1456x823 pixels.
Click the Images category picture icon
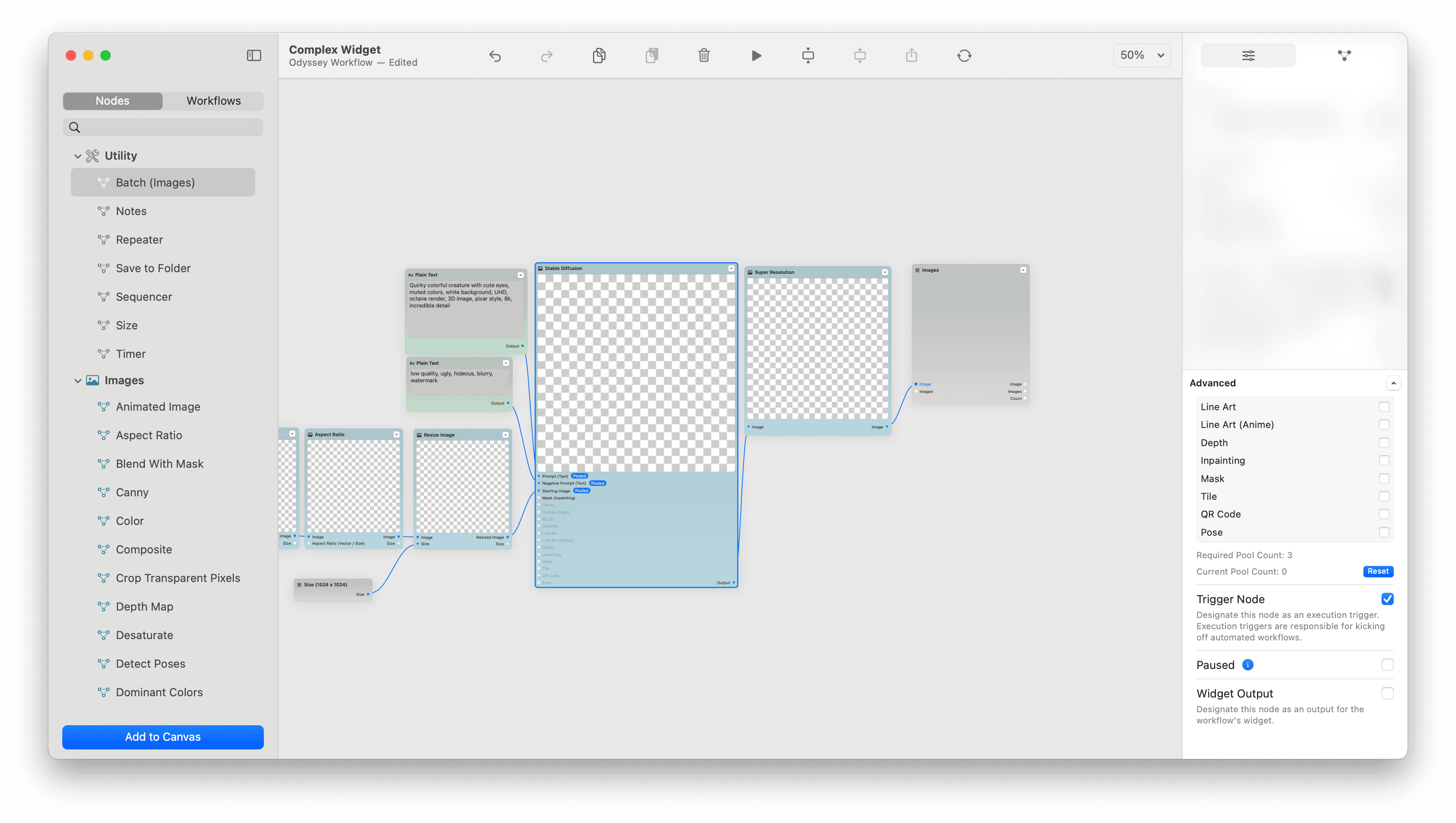(x=92, y=380)
